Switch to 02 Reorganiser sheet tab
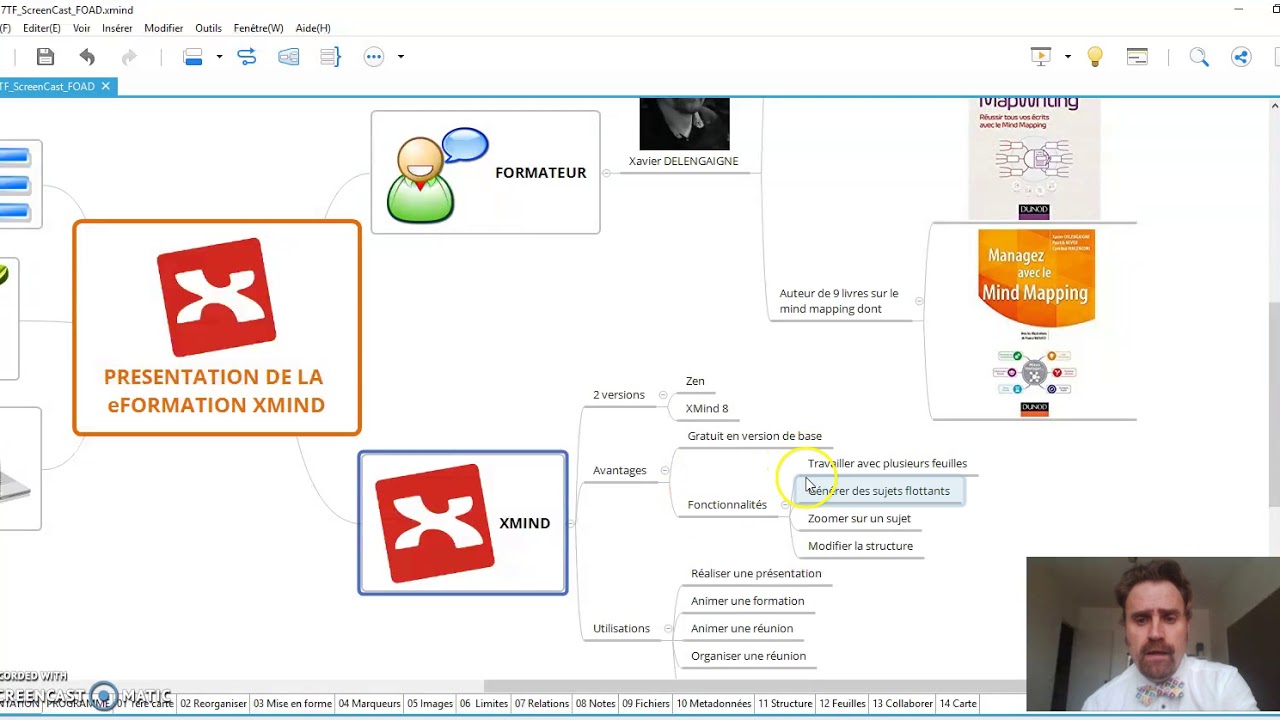This screenshot has width=1280, height=720. click(213, 704)
